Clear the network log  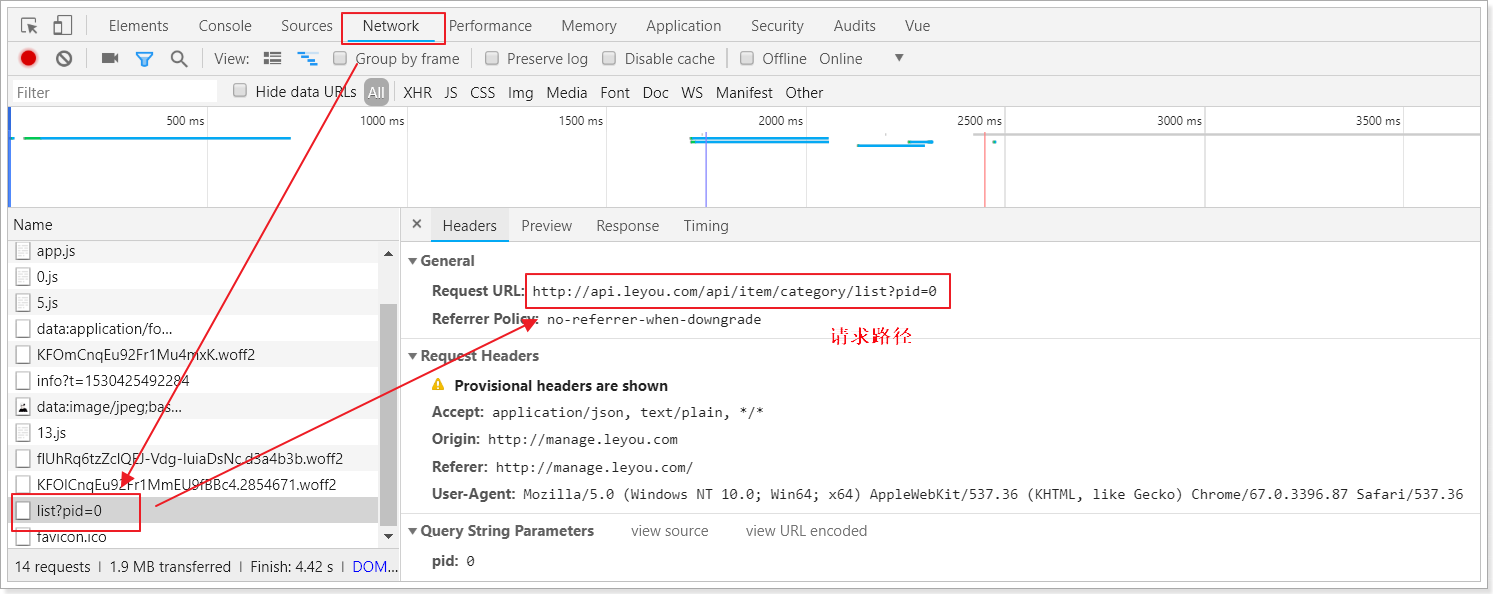[64, 58]
